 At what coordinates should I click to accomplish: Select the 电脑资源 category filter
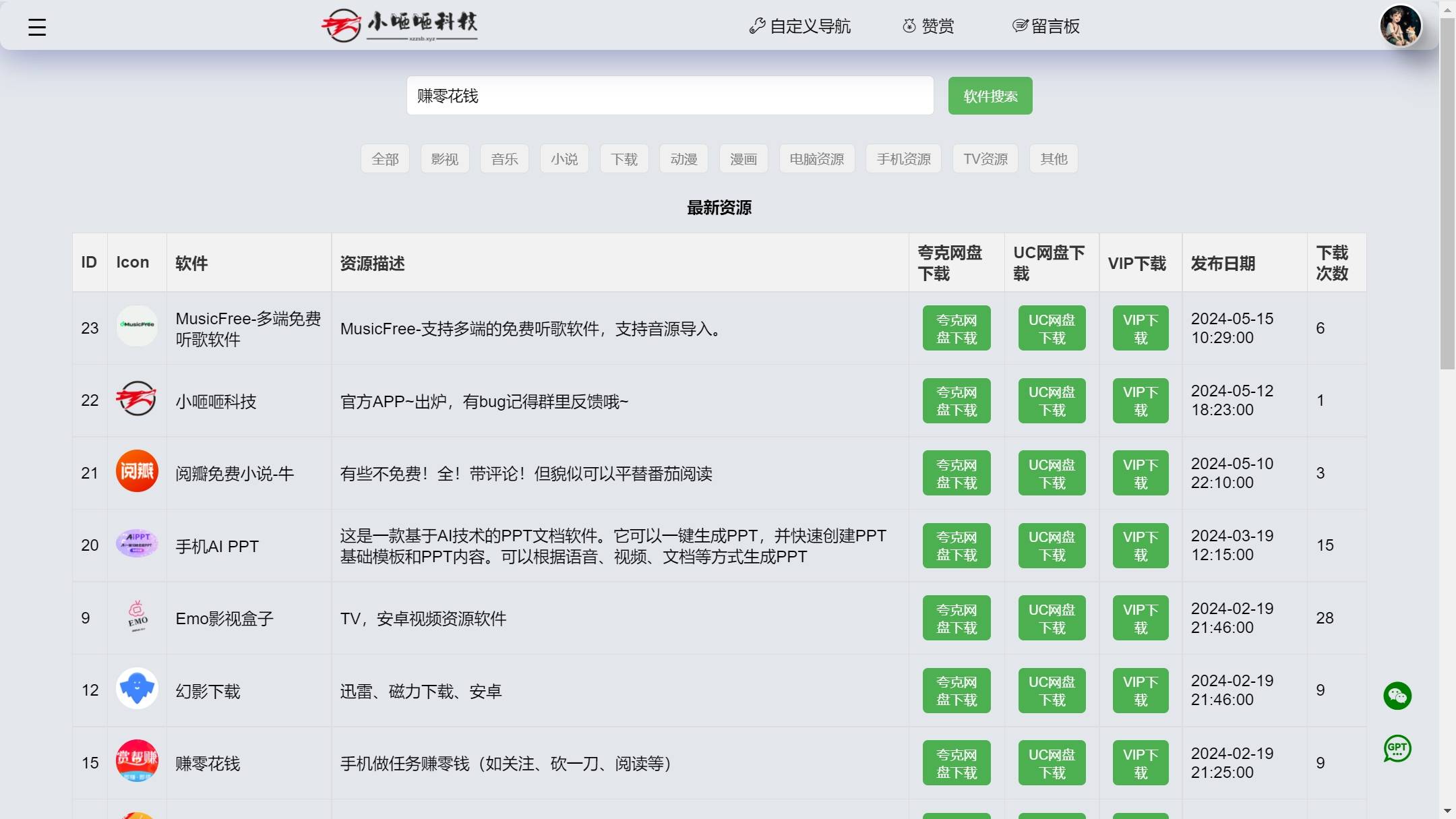coord(817,159)
